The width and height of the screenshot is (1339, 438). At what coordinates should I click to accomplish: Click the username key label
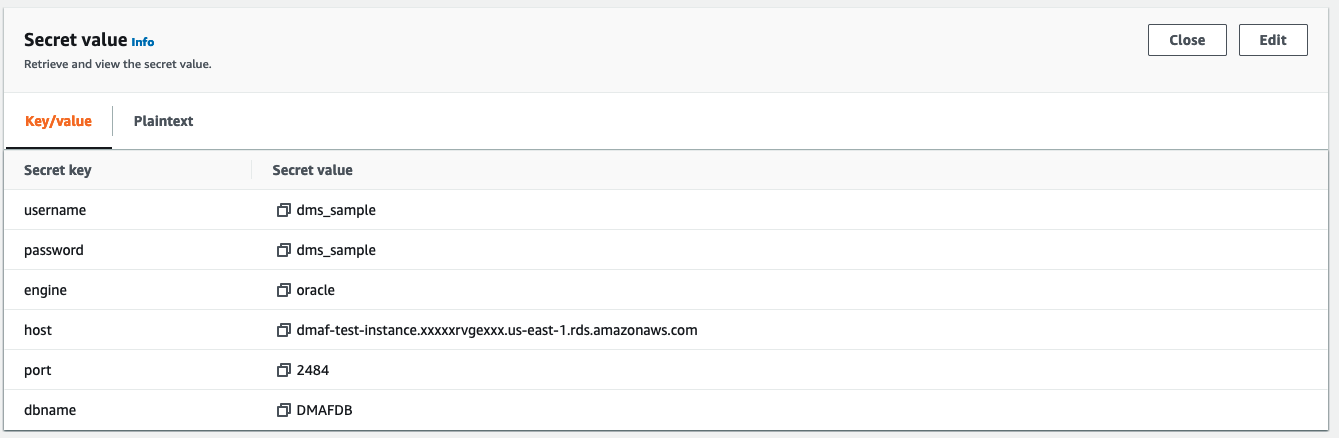coord(55,211)
